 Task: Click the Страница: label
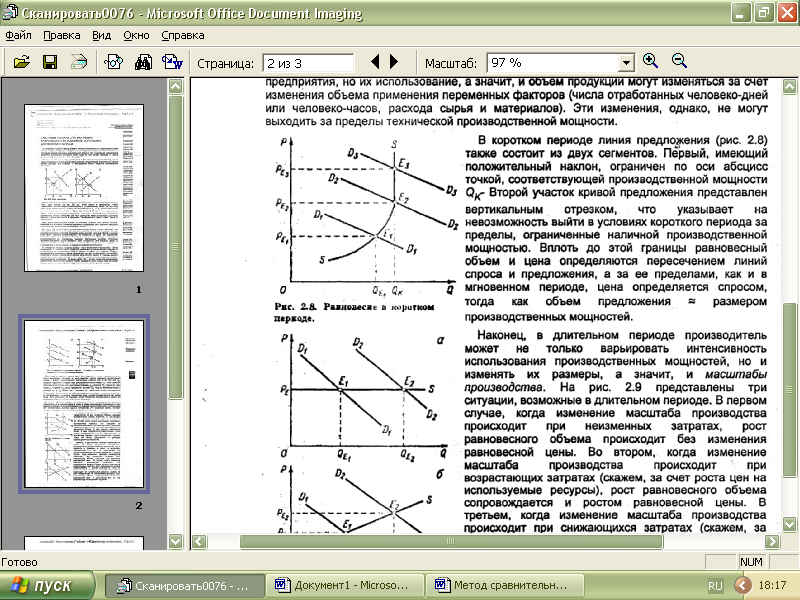225,63
